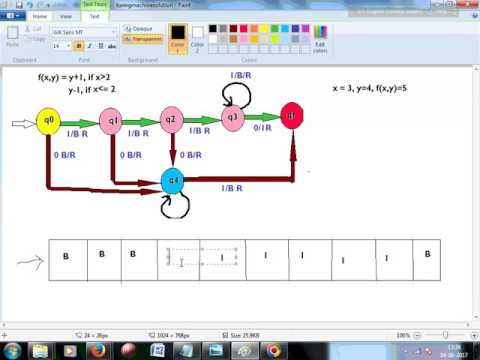Click the Text Tools contextual tab header
Image resolution: width=480 pixels, height=360 pixels.
pos(95,4)
